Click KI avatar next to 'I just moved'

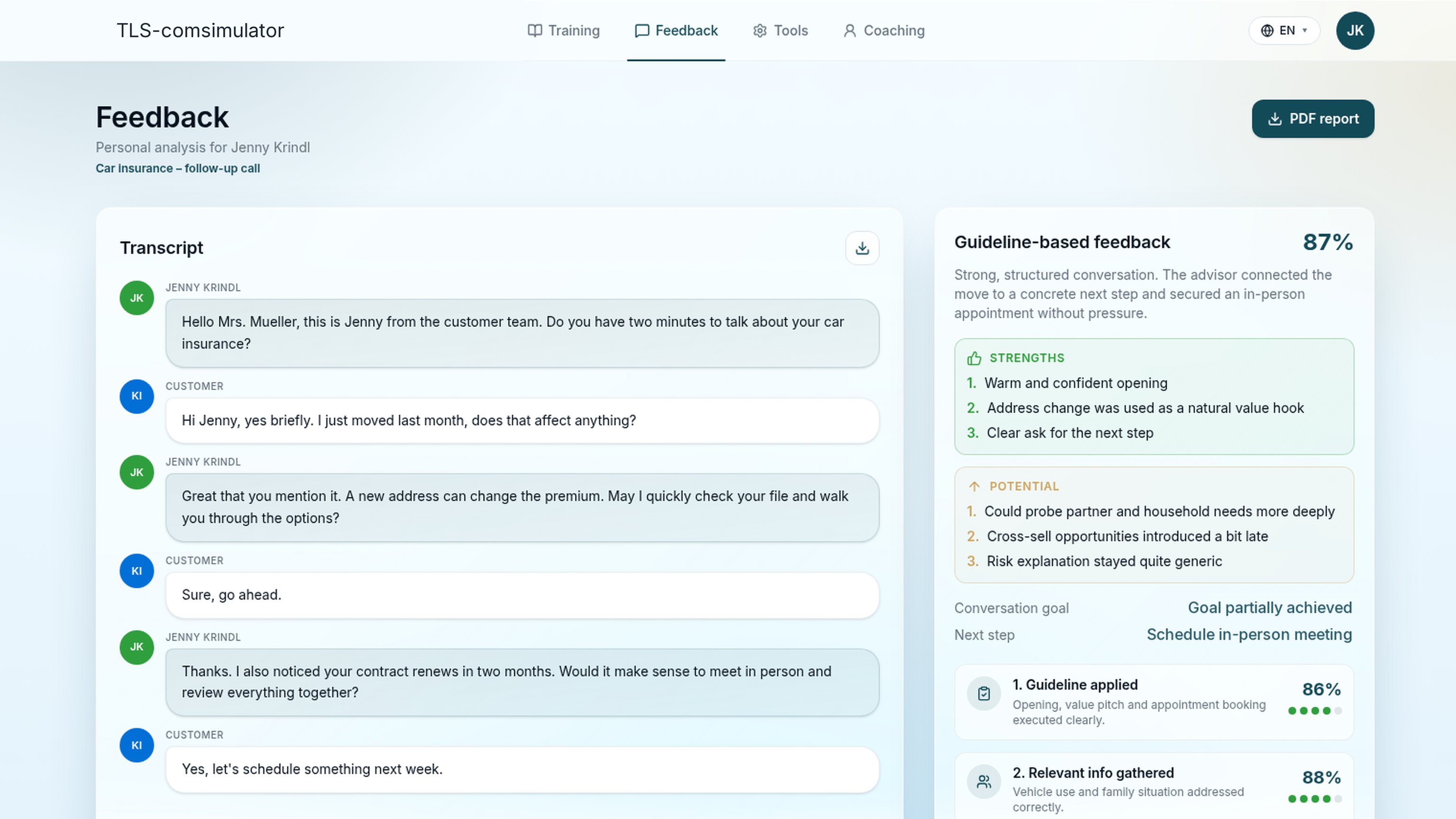(x=137, y=396)
